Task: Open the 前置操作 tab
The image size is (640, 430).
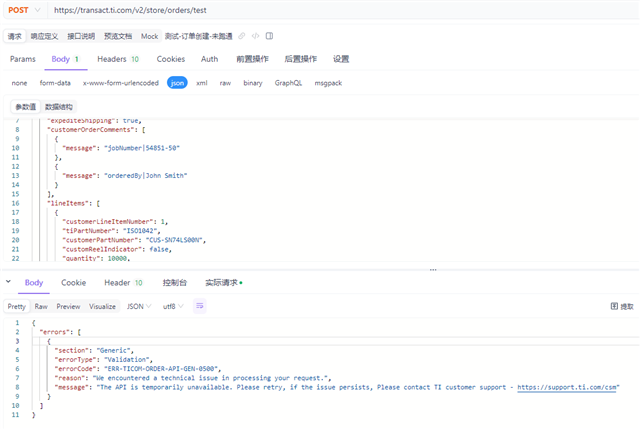Action: click(x=252, y=59)
